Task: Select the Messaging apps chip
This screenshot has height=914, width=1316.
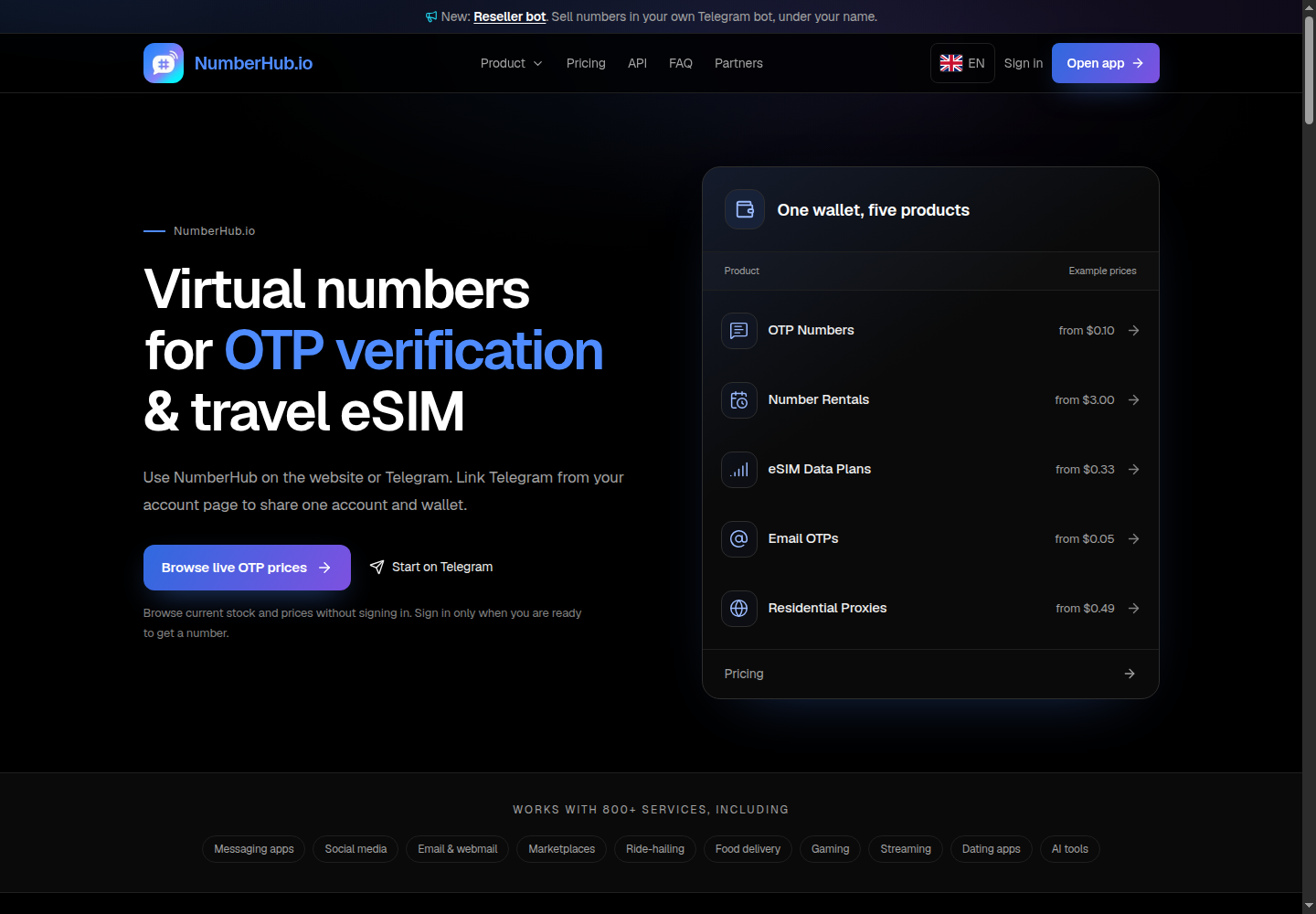Action: [x=254, y=849]
